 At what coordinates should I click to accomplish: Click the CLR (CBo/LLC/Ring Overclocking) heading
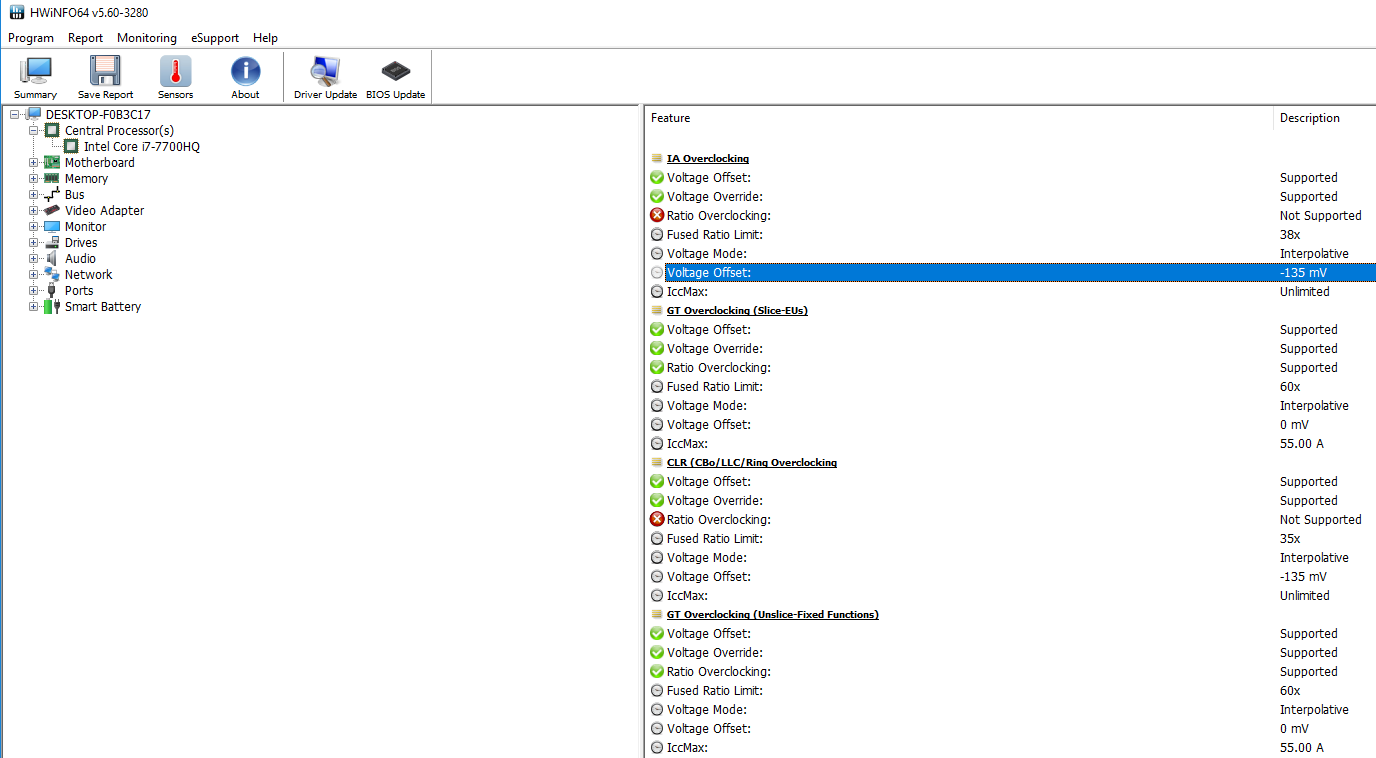click(752, 462)
